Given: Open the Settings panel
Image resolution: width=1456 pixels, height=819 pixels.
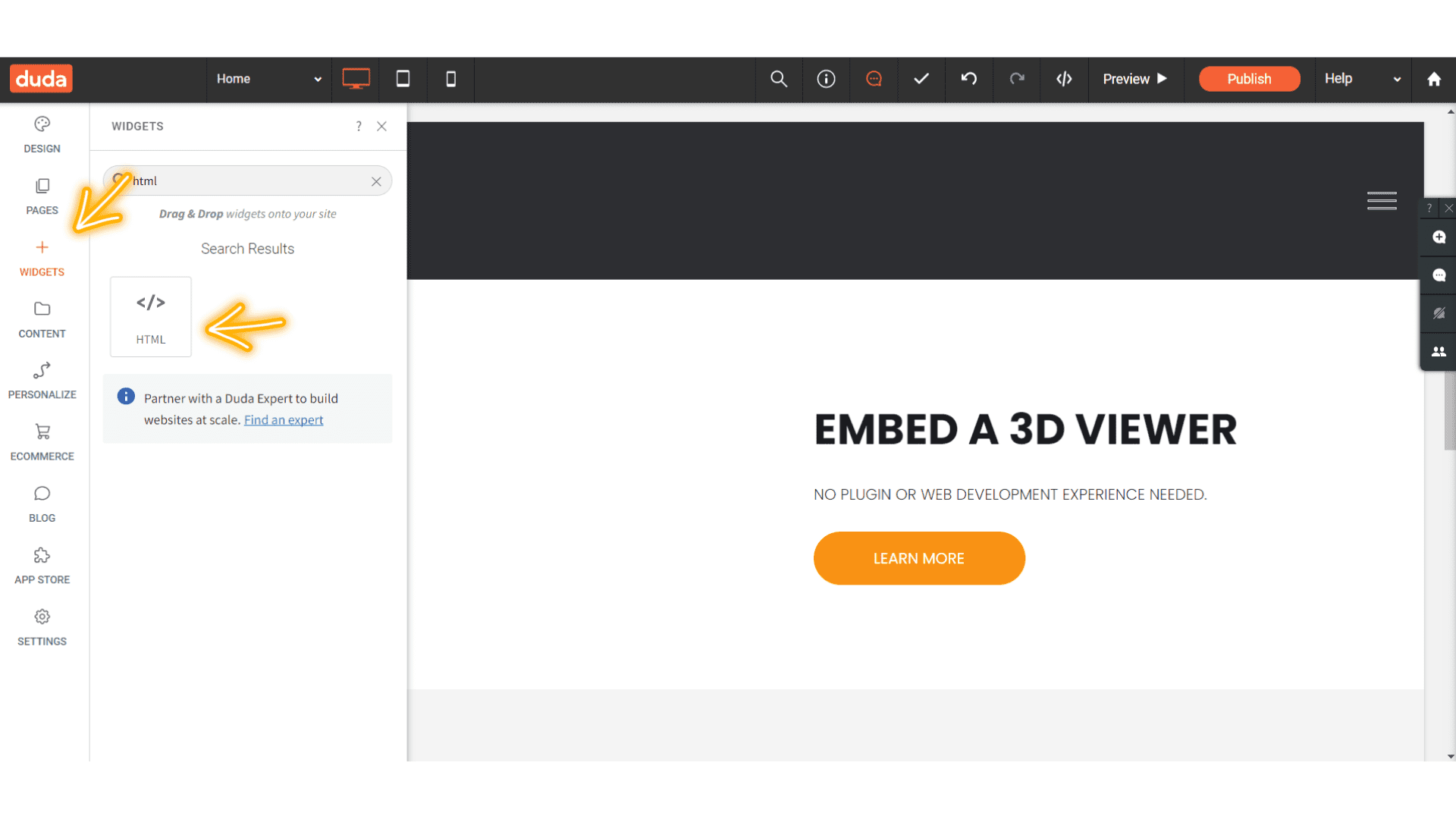Looking at the screenshot, I should (42, 626).
